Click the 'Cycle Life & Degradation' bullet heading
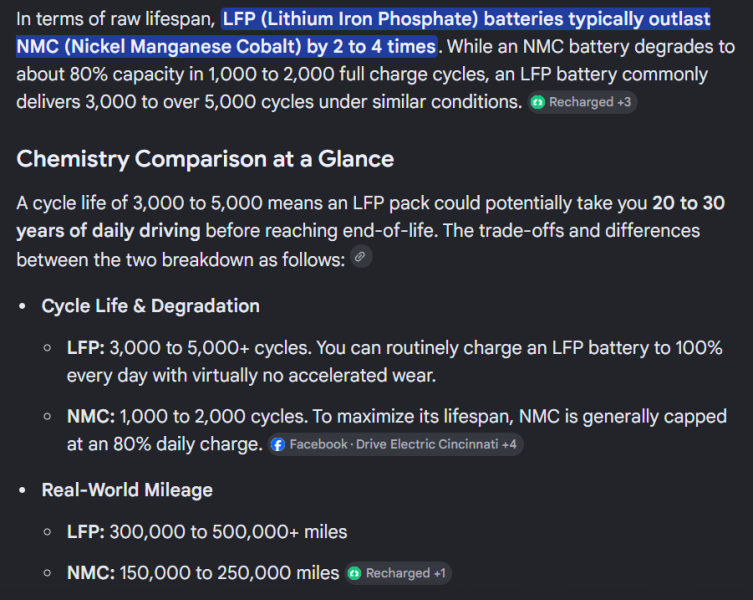The width and height of the screenshot is (753, 600). (x=150, y=306)
